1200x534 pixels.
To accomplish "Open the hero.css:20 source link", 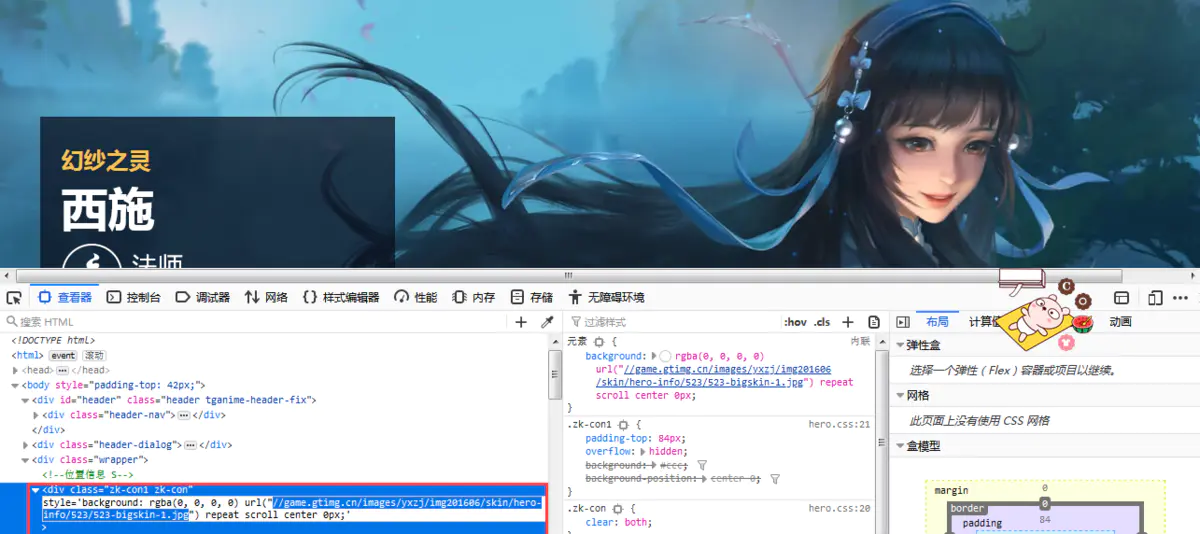I will point(839,509).
